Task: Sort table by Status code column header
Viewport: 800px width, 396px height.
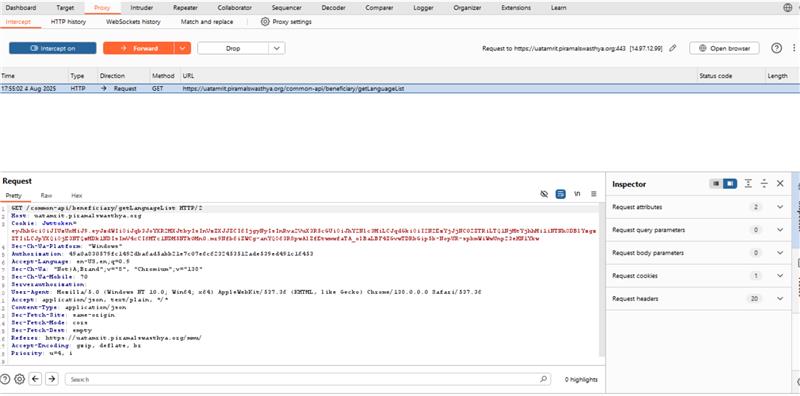Action: tap(731, 76)
